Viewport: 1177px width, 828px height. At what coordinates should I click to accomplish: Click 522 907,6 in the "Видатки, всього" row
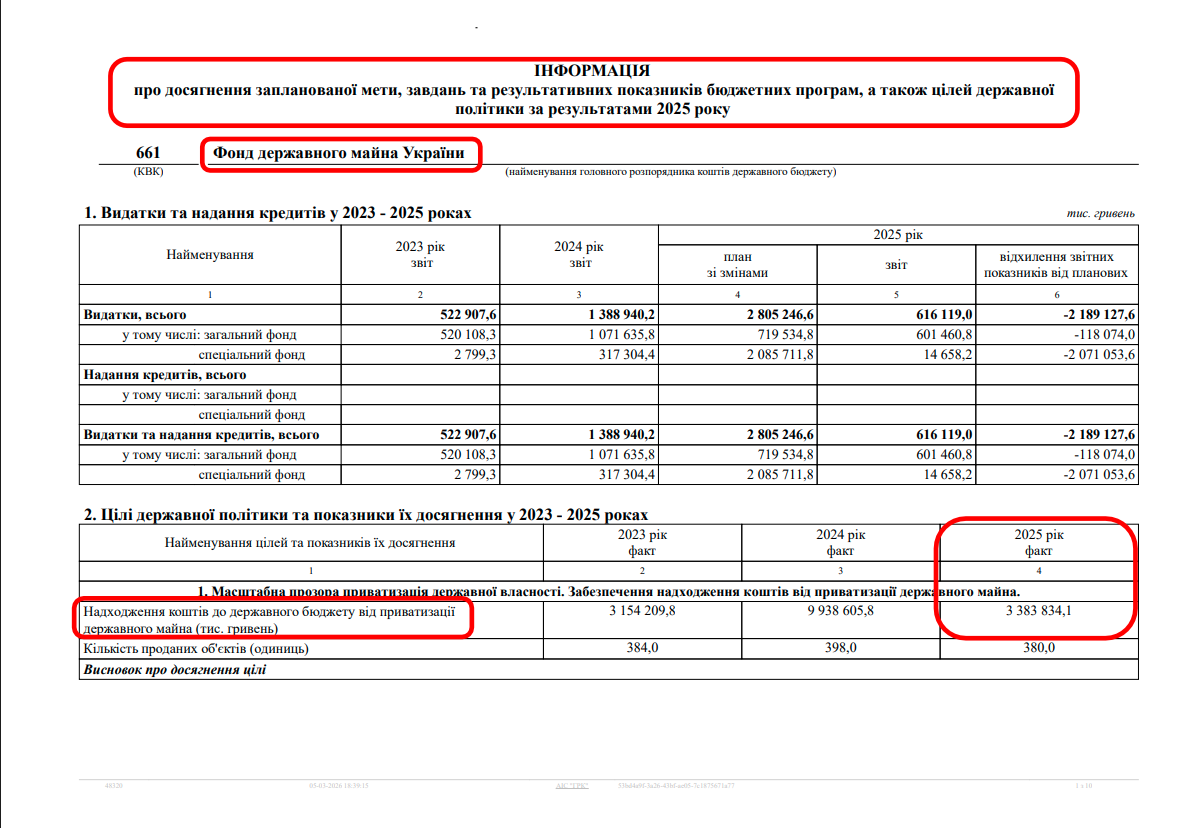[468, 315]
